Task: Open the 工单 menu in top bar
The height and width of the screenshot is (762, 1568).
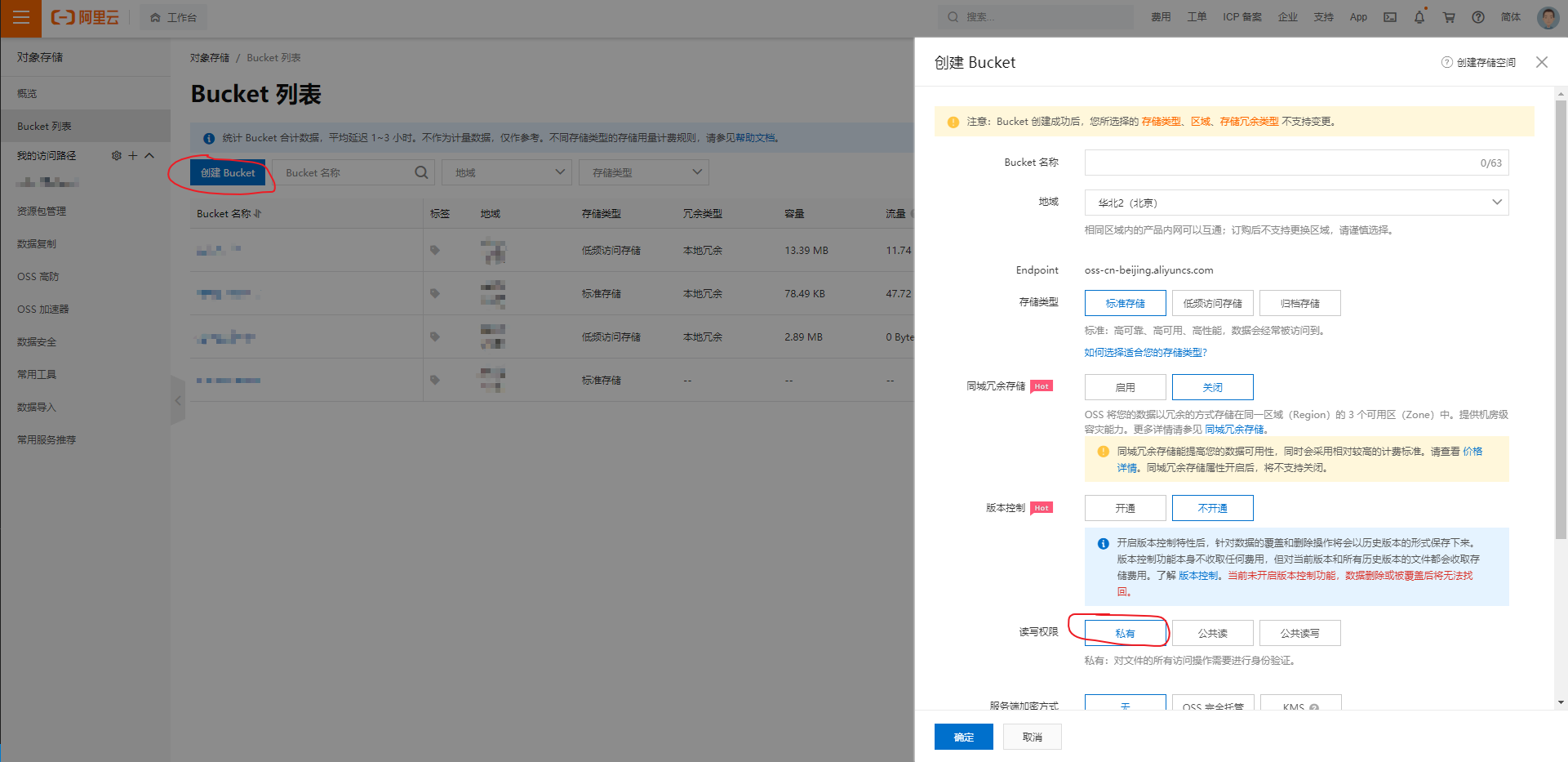Action: click(x=1197, y=16)
